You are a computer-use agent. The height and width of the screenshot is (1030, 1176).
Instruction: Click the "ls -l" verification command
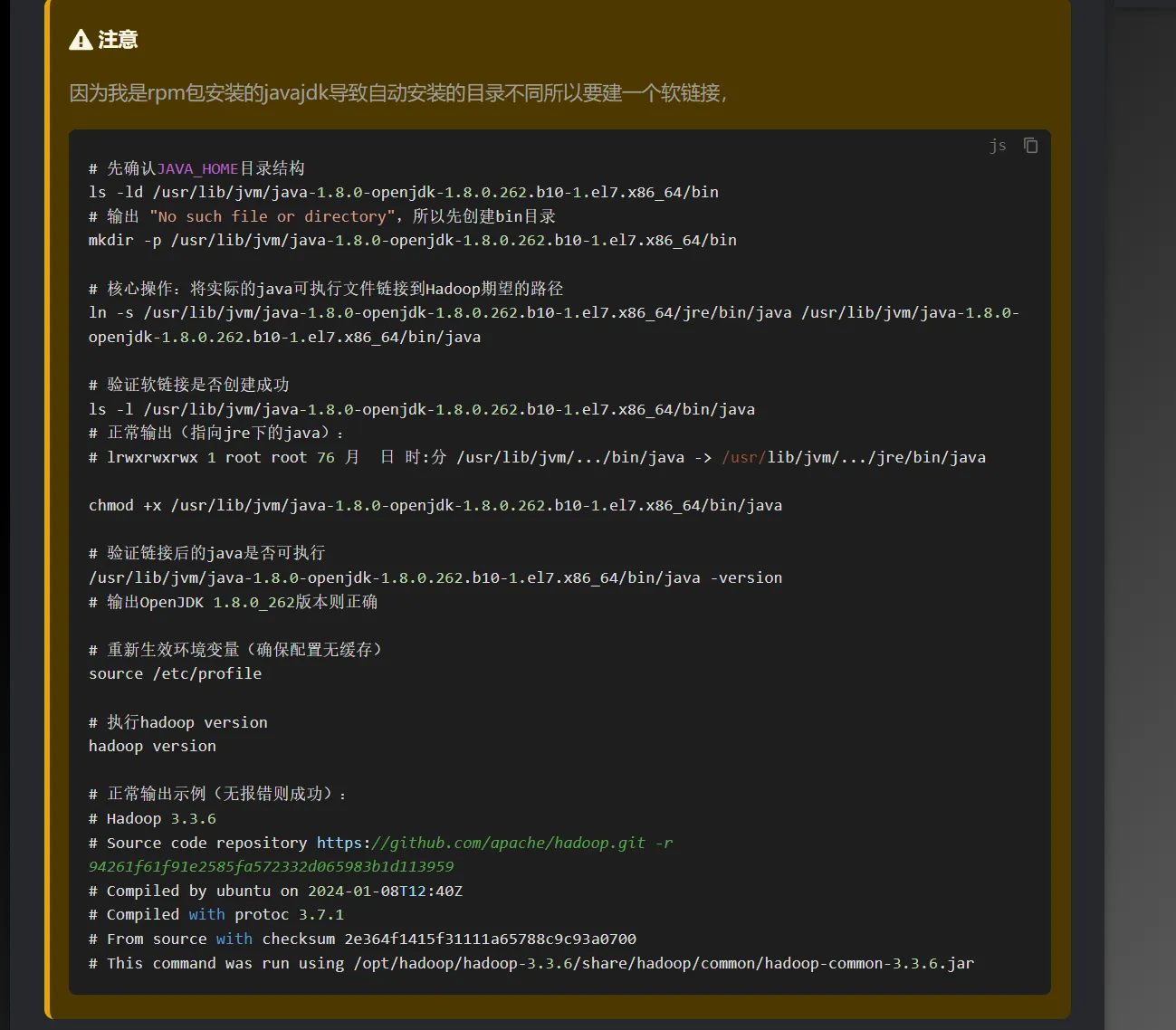pos(421,409)
